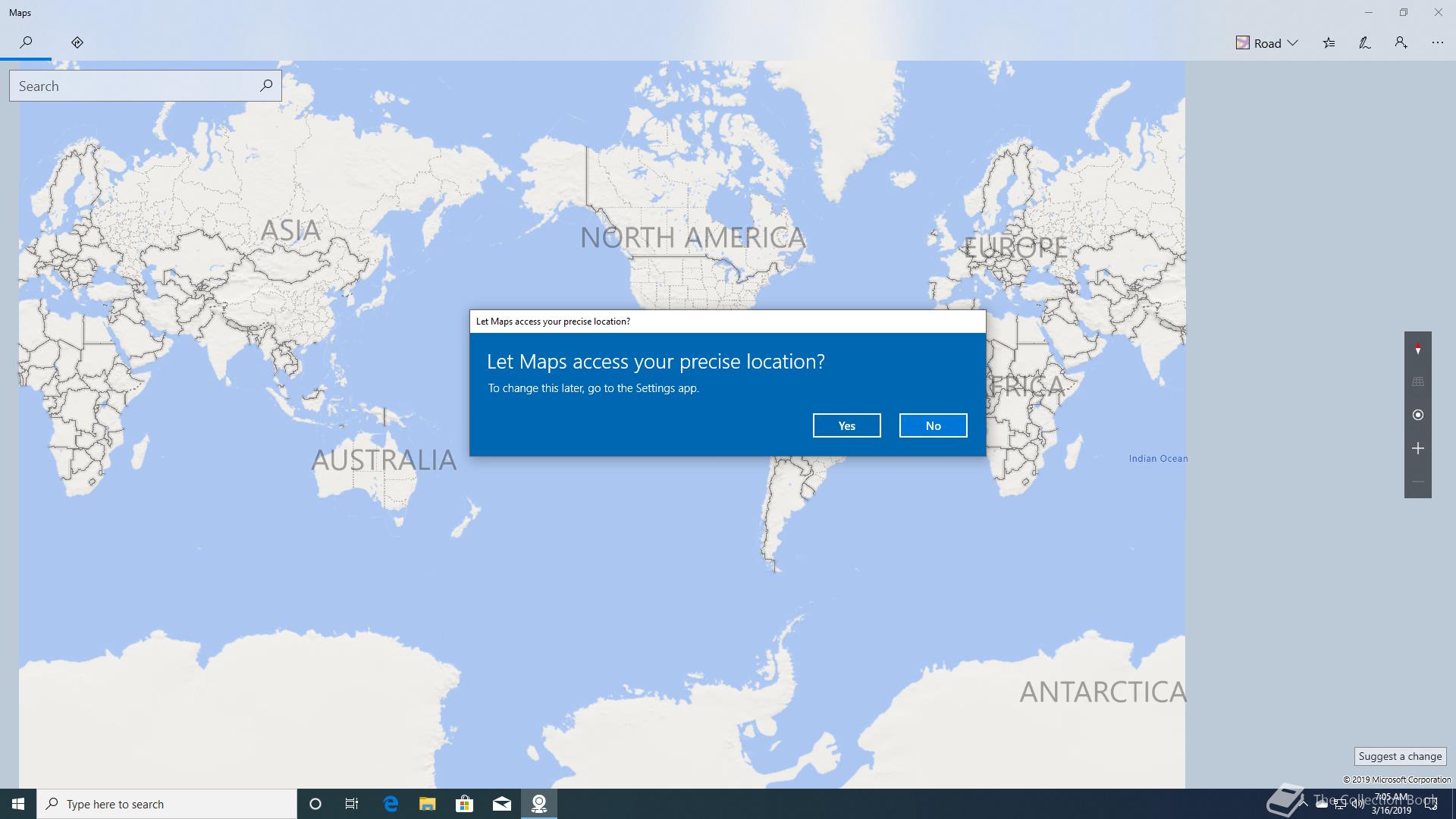Zoom out with the minus button
1456x819 pixels.
tap(1417, 482)
